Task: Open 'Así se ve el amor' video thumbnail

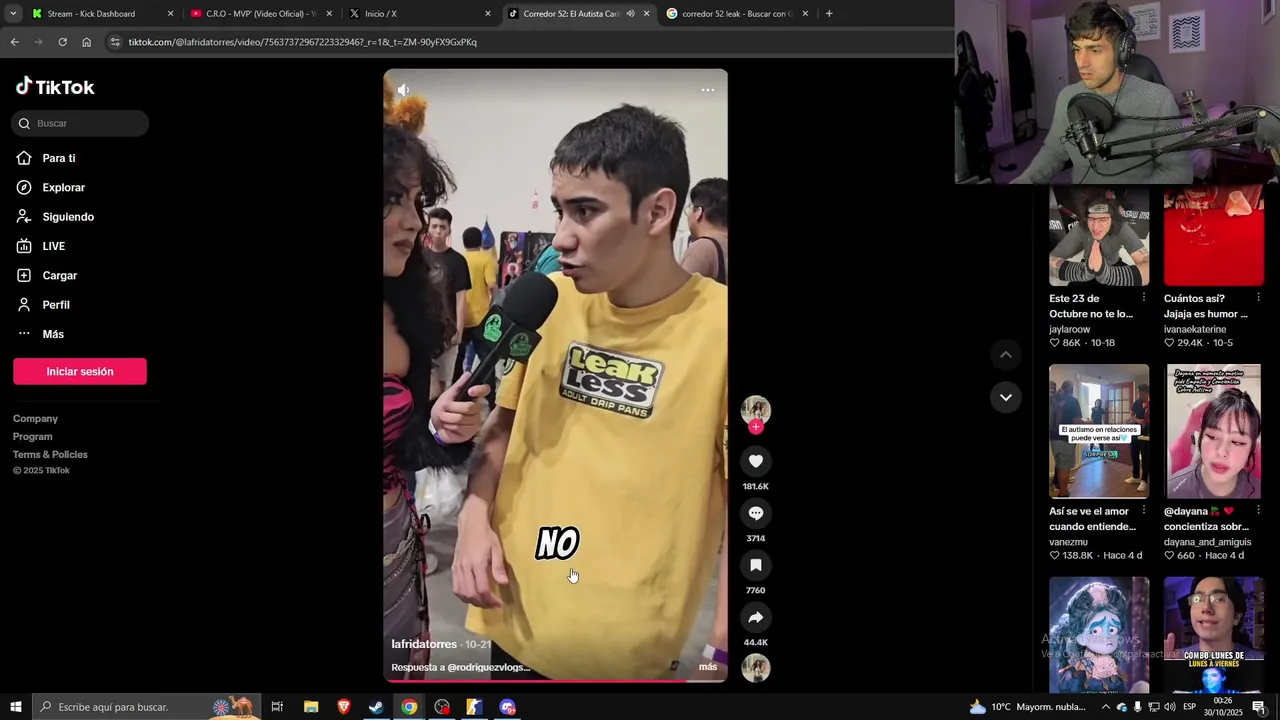Action: pos(1099,431)
